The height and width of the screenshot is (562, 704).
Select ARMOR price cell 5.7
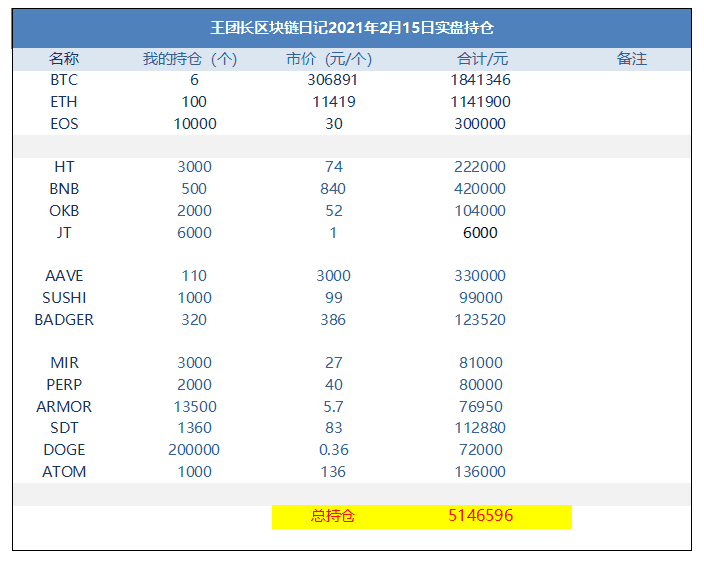coord(334,407)
